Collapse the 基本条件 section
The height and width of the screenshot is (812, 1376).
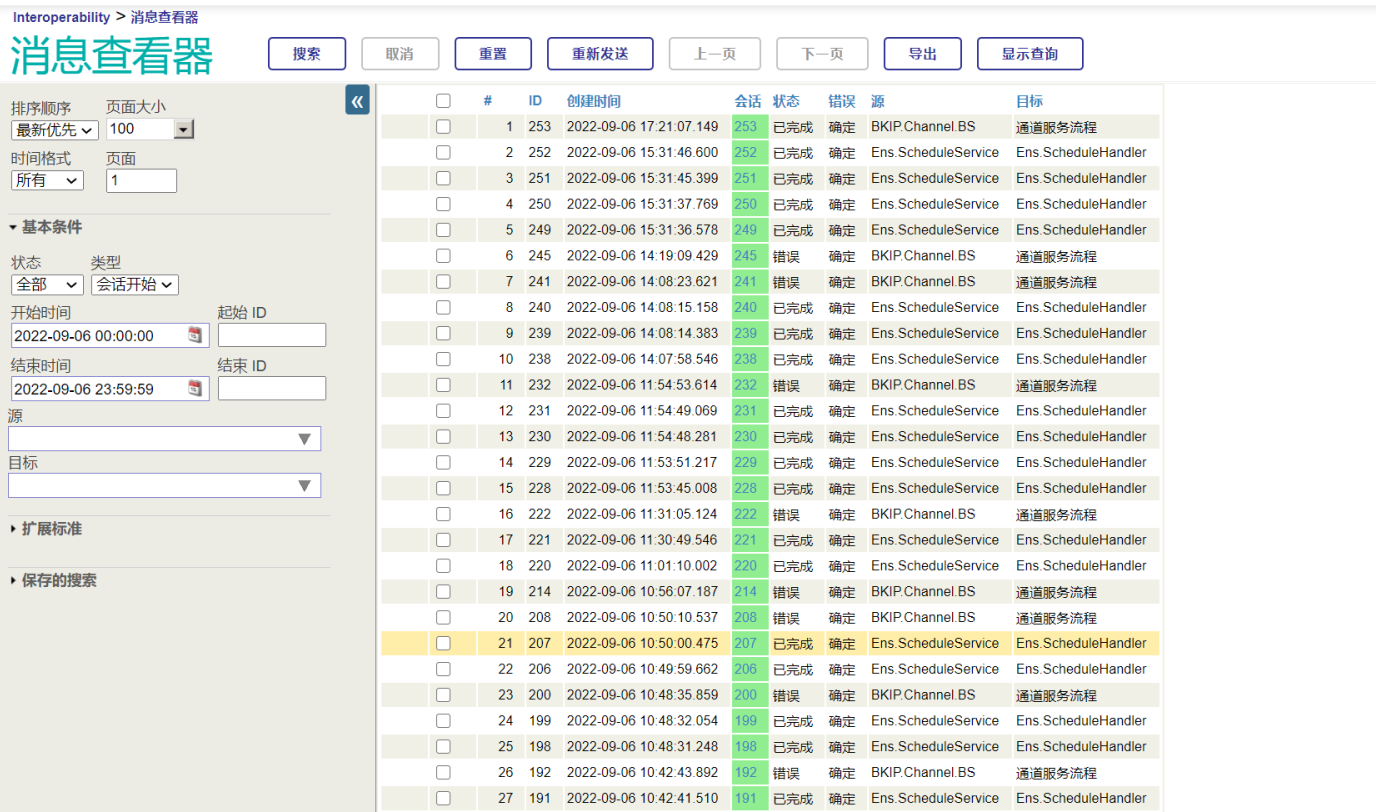click(x=52, y=228)
